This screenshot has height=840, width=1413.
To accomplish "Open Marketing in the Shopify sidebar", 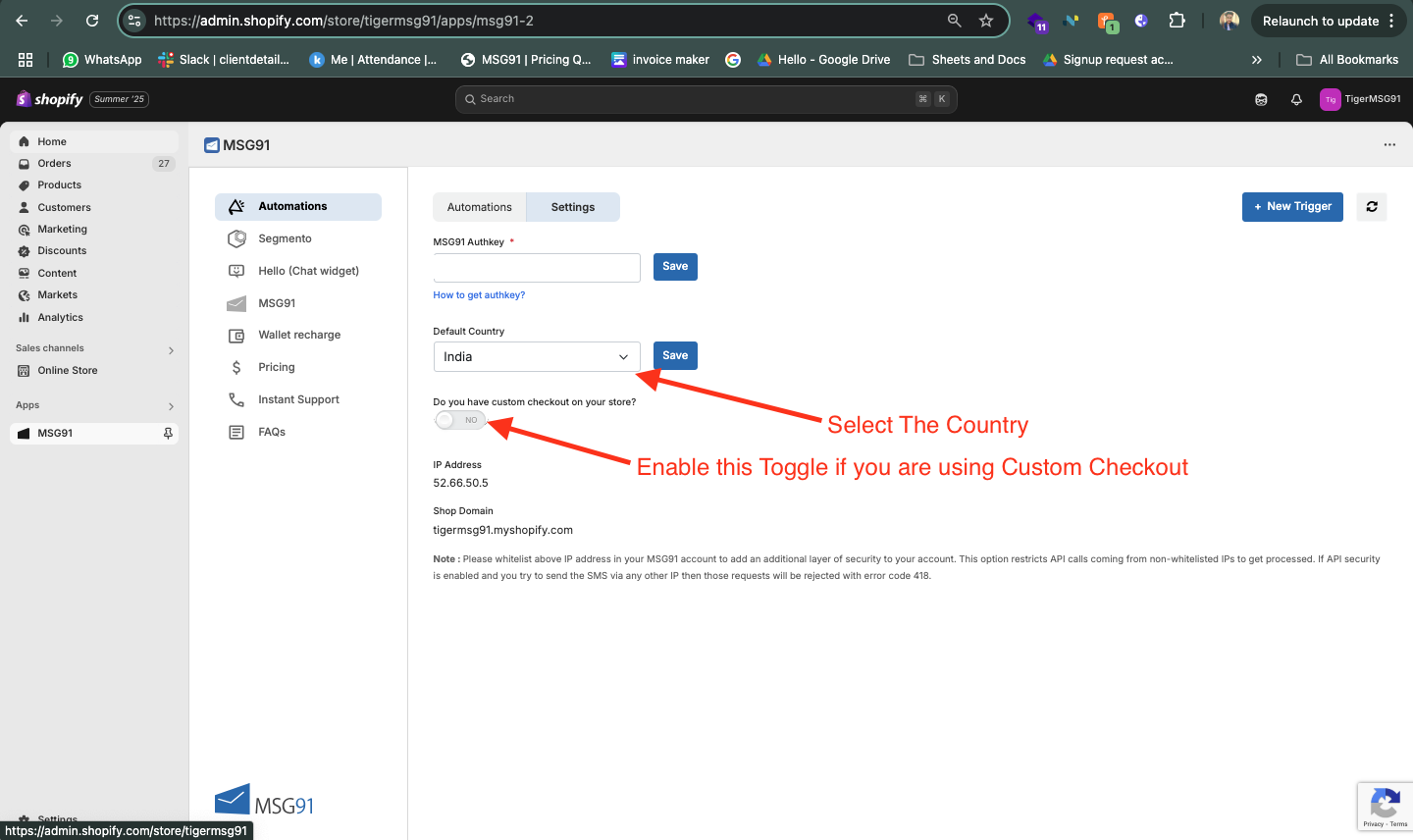I will [94, 230].
